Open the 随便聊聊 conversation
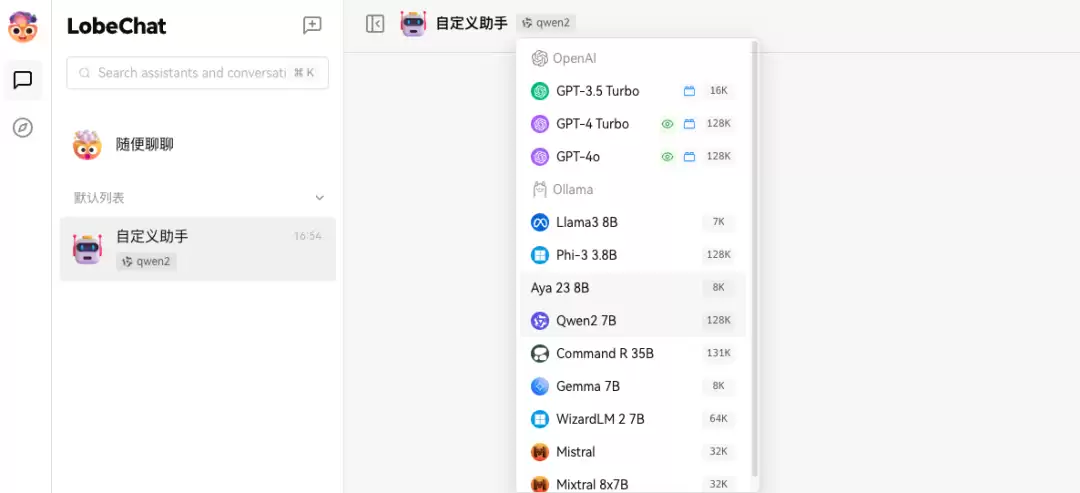Image resolution: width=1080 pixels, height=493 pixels. (x=198, y=145)
